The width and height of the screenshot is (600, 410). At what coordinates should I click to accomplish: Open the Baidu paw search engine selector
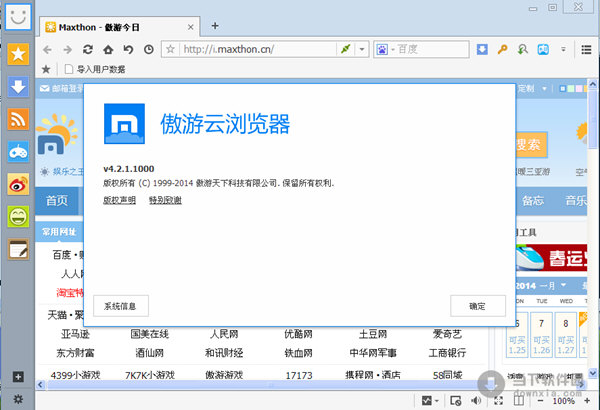click(384, 49)
